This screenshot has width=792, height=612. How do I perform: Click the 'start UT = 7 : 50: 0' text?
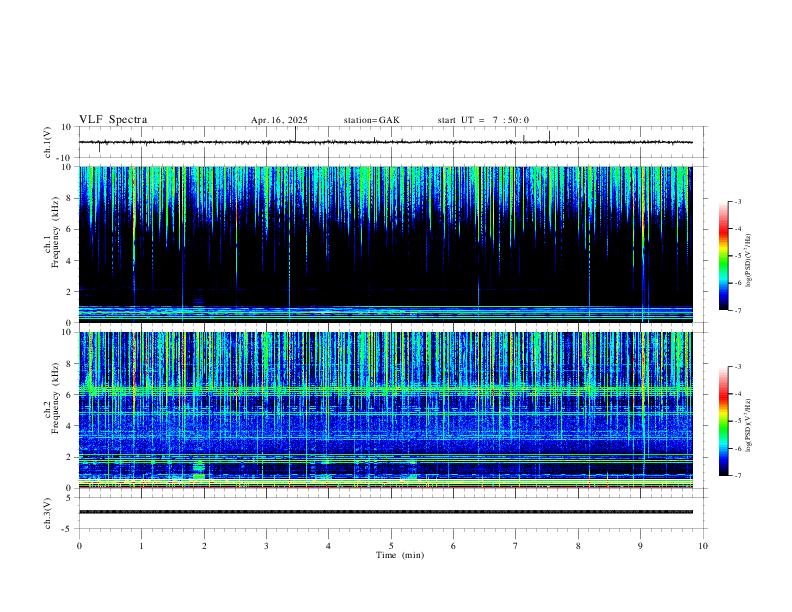[483, 120]
